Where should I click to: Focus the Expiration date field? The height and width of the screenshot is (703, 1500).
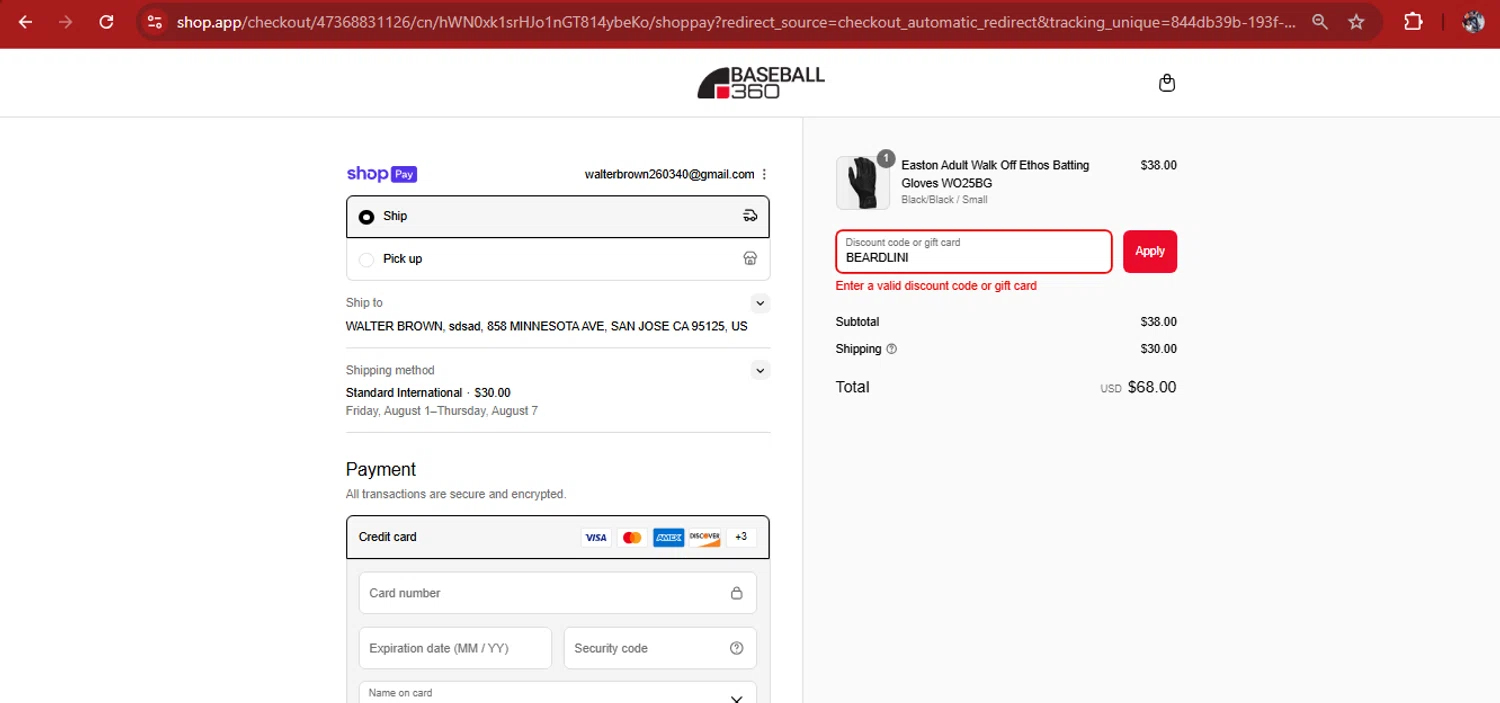tap(455, 648)
